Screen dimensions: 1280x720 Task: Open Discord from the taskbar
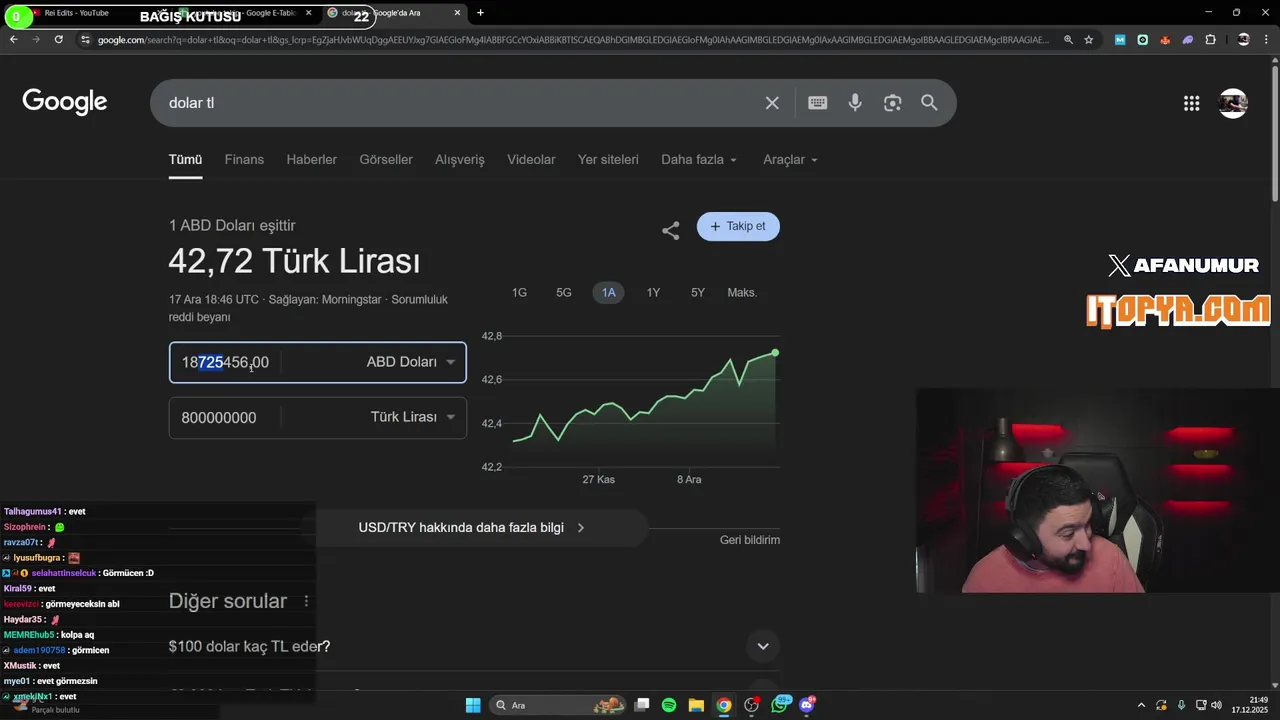pos(807,705)
